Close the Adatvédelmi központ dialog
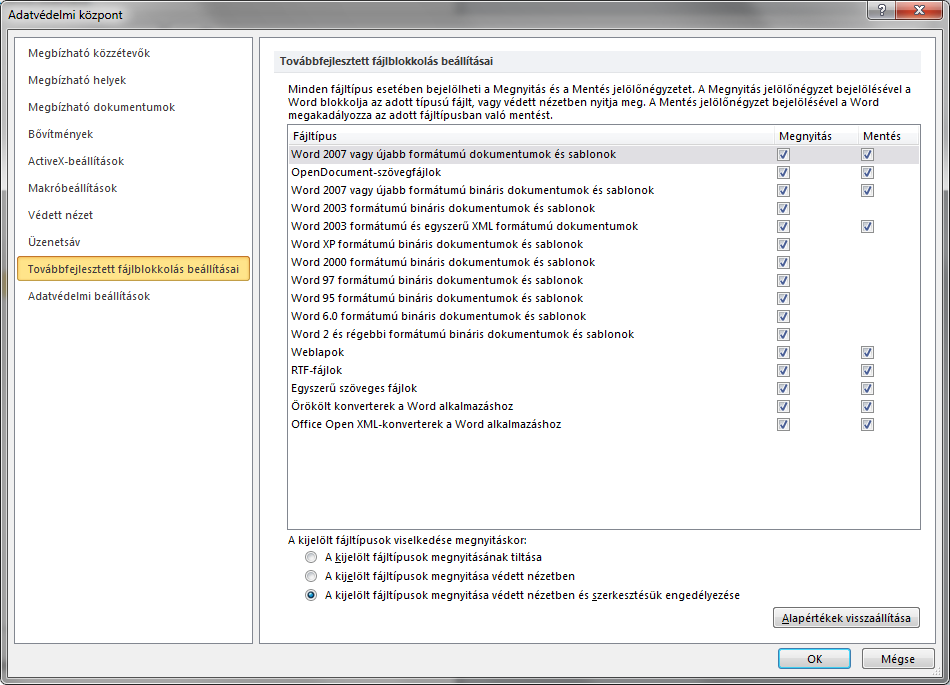 (919, 10)
